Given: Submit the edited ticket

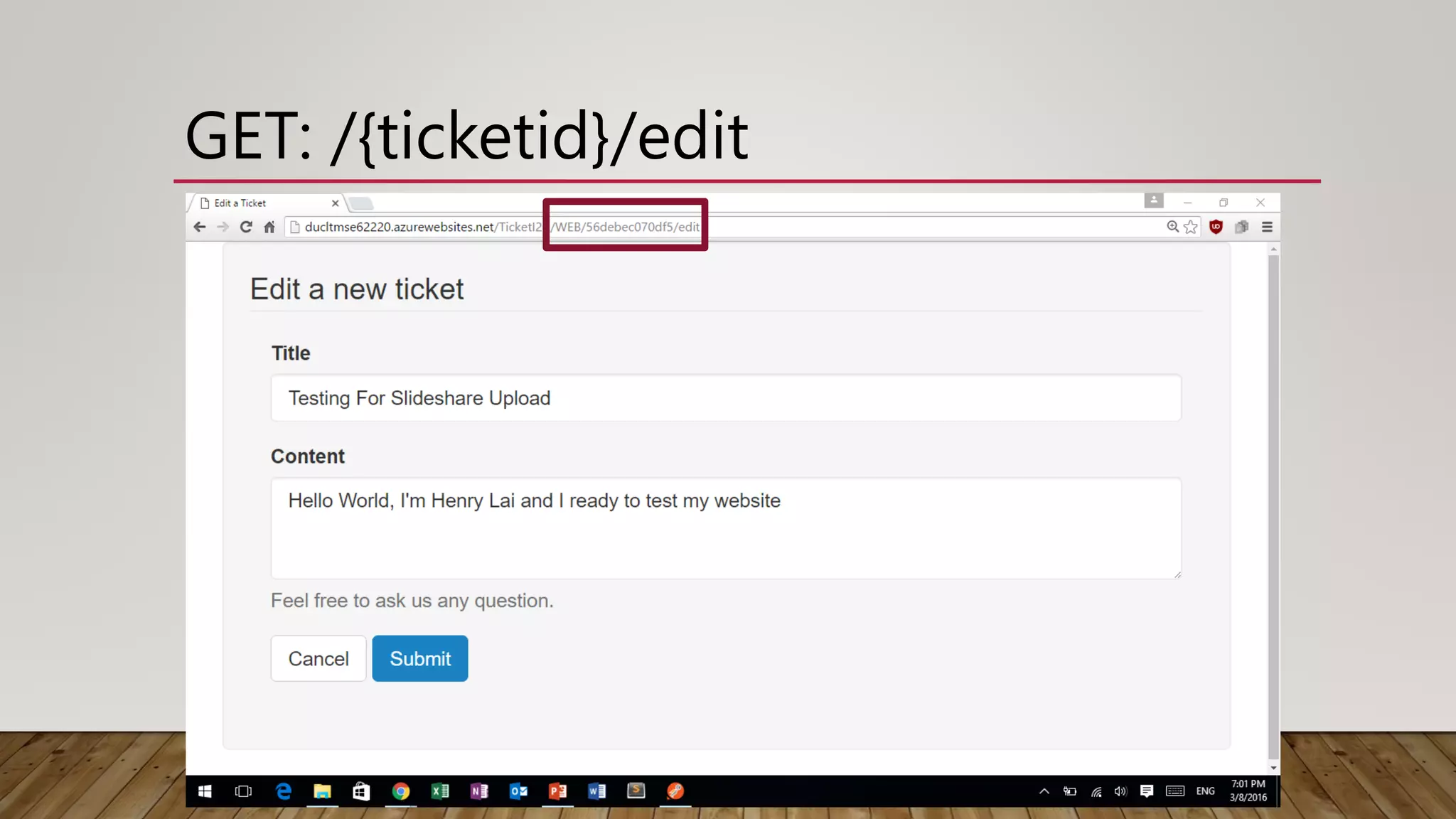Looking at the screenshot, I should pyautogui.click(x=420, y=658).
